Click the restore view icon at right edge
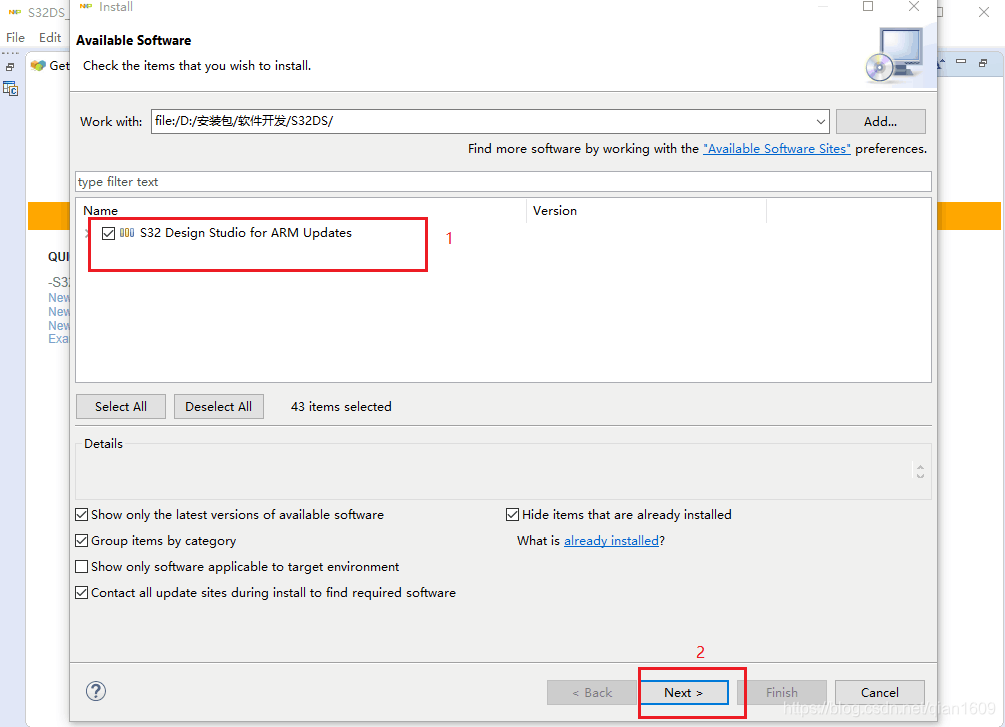 tap(981, 62)
